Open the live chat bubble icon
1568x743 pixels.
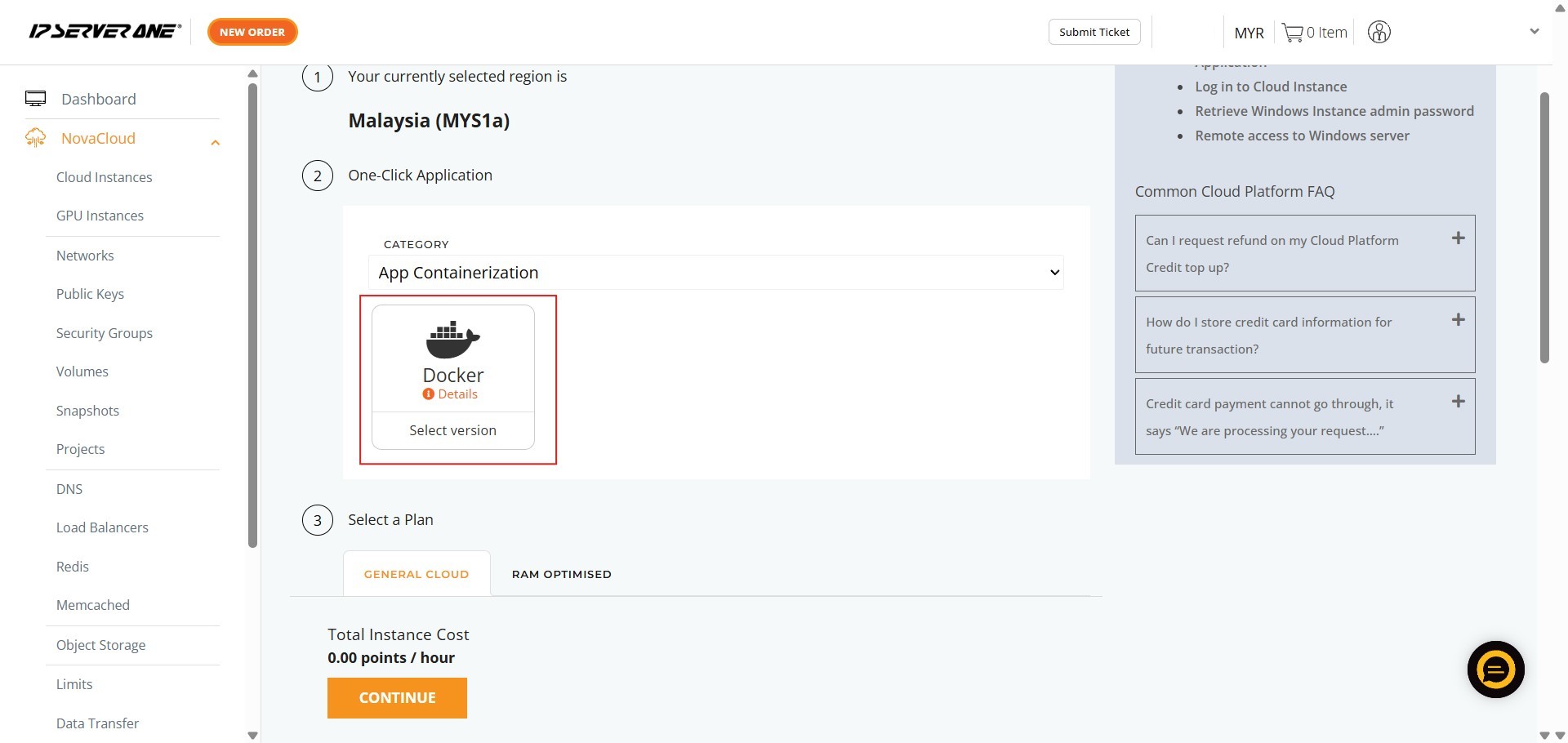point(1495,670)
